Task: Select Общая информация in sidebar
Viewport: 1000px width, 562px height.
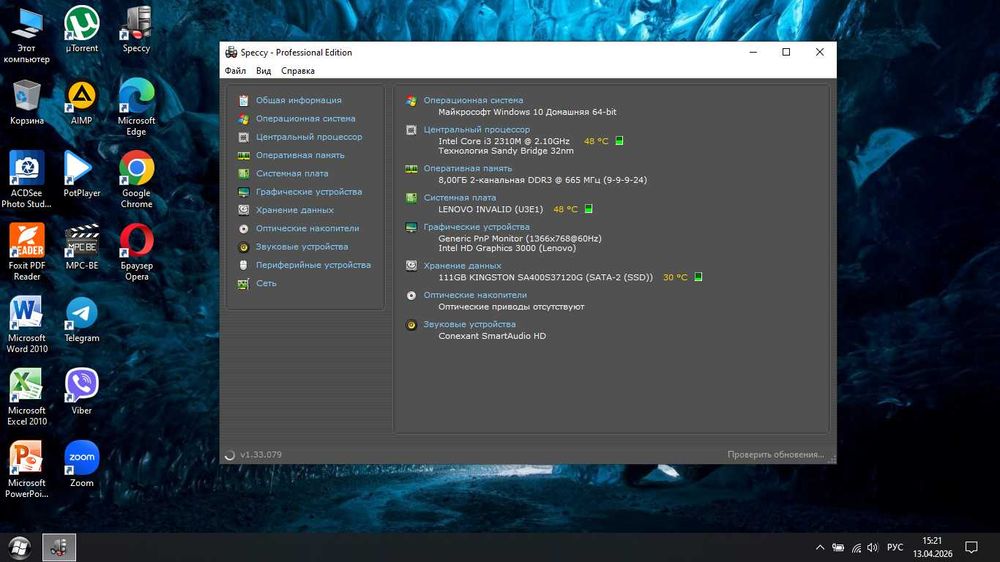Action: 298,100
